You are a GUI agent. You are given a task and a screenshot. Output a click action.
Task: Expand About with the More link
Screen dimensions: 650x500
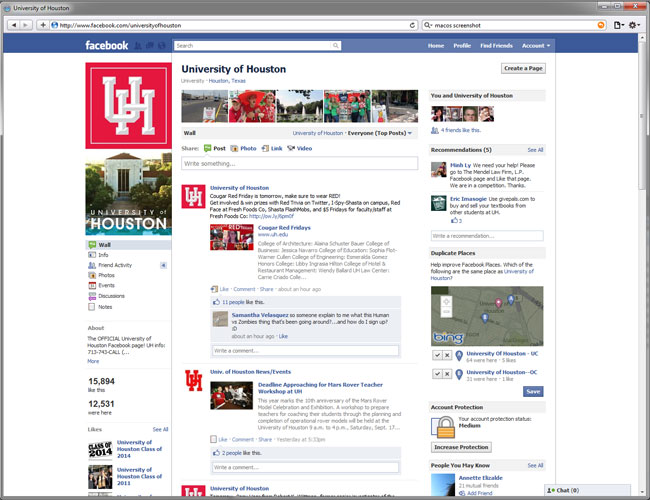click(x=93, y=361)
